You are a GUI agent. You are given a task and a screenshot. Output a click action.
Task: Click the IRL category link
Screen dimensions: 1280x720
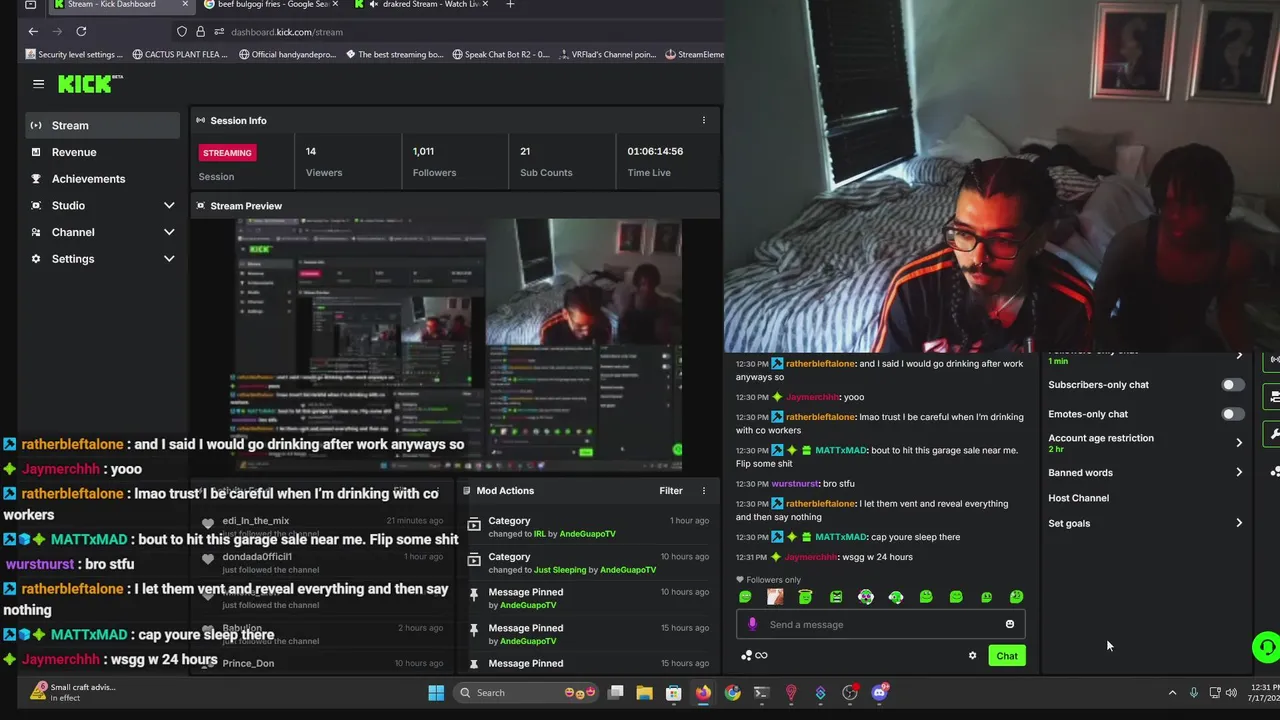point(539,534)
